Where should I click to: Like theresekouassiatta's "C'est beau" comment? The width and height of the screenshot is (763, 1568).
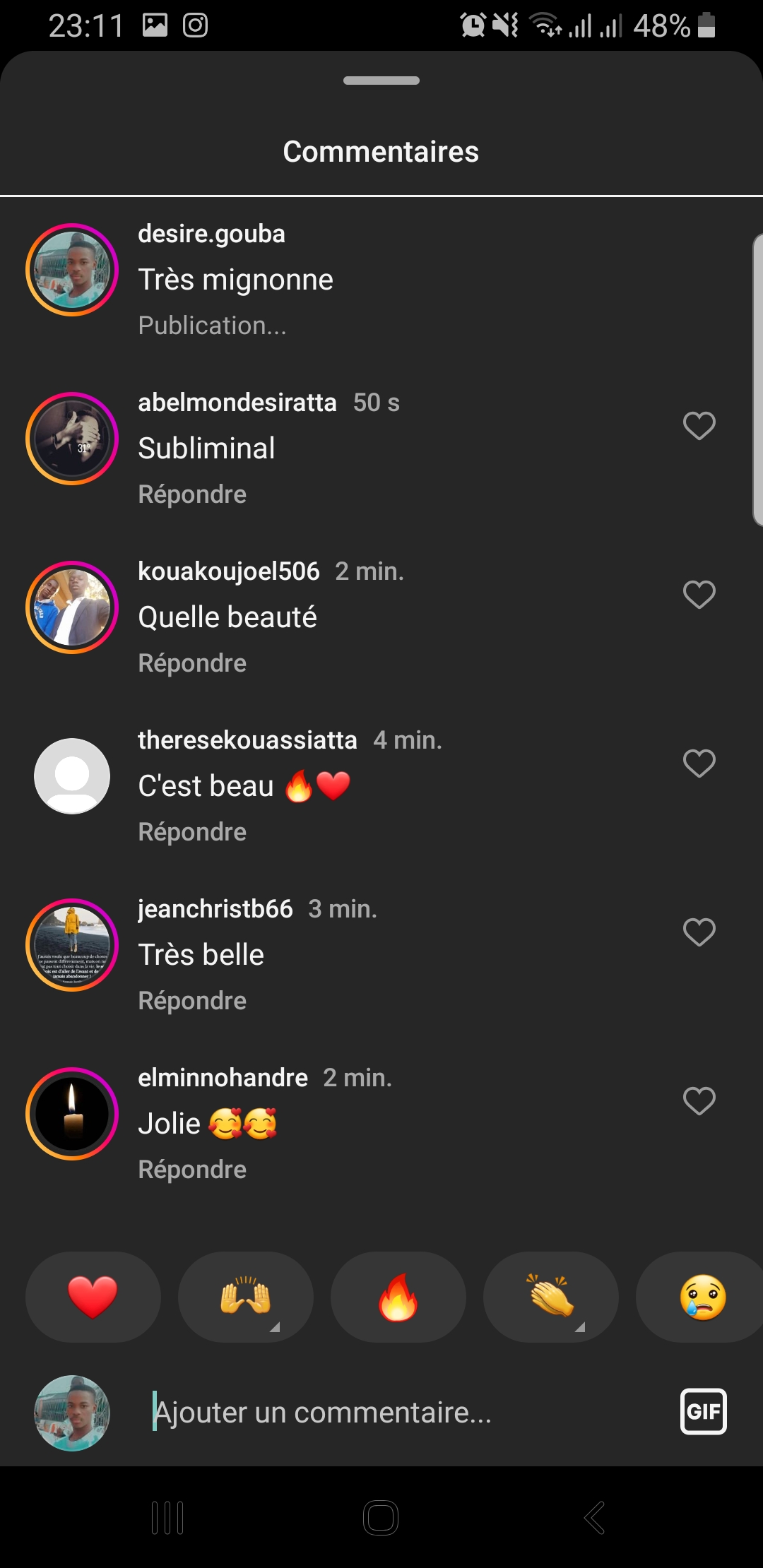pyautogui.click(x=699, y=763)
